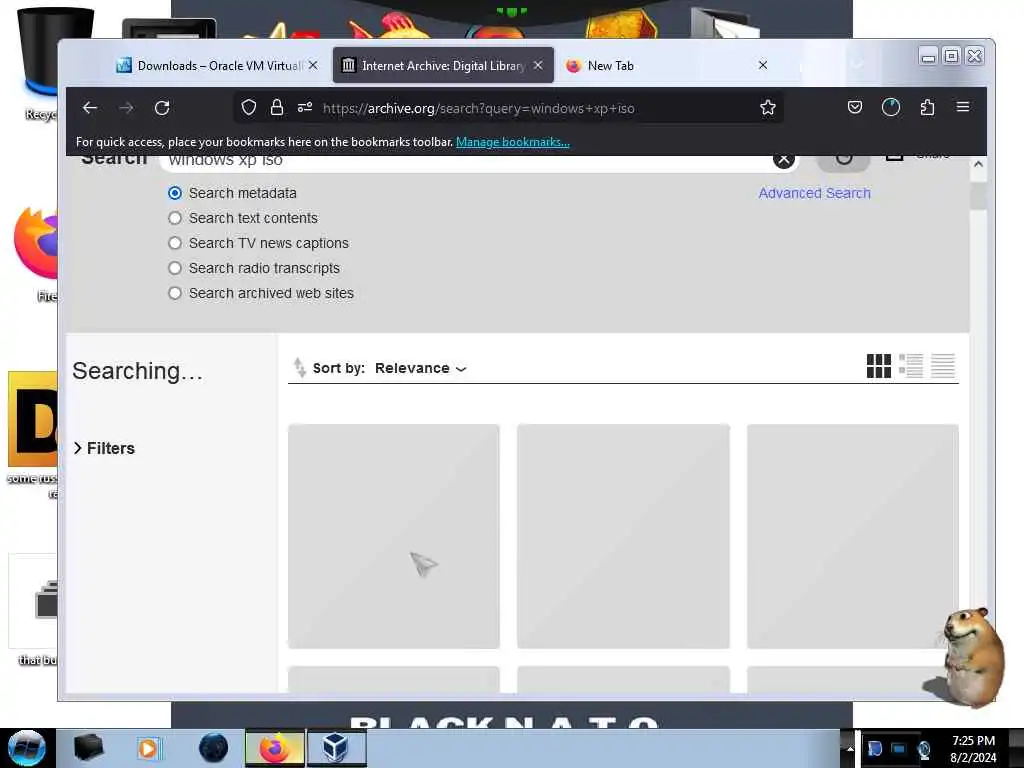Show hidden system tray icons arrow
The width and height of the screenshot is (1024, 768).
850,748
